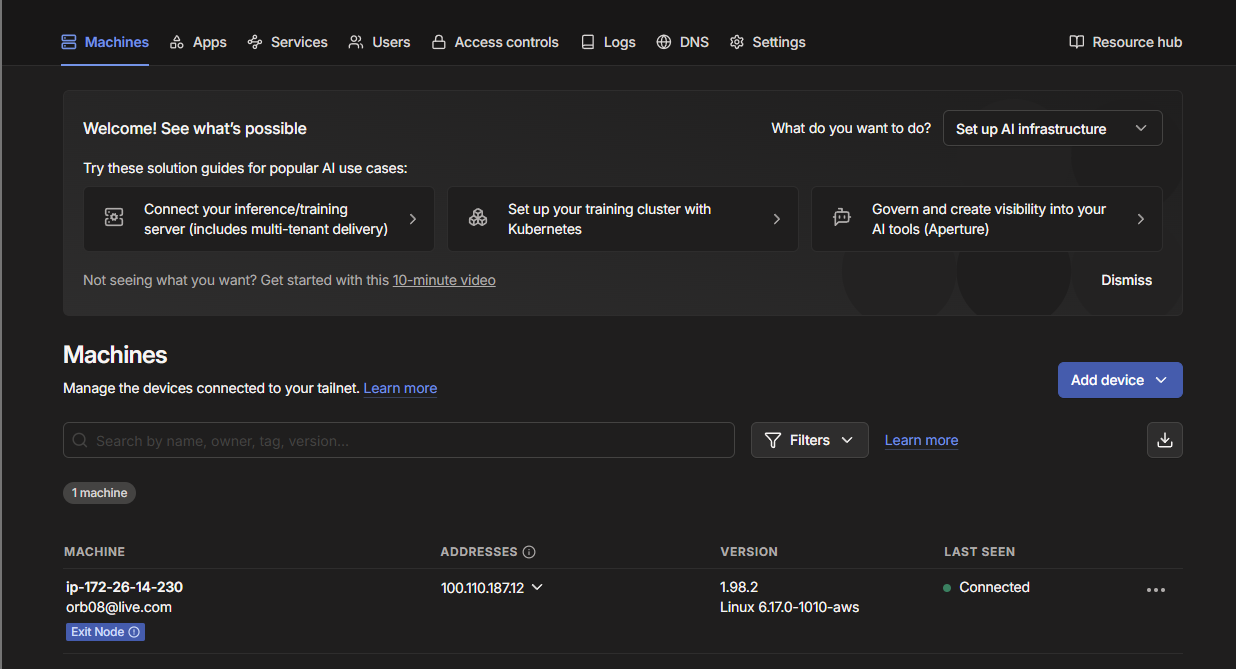Click the chevron on the Kubernetes card
This screenshot has height=669, width=1236.
click(x=777, y=219)
